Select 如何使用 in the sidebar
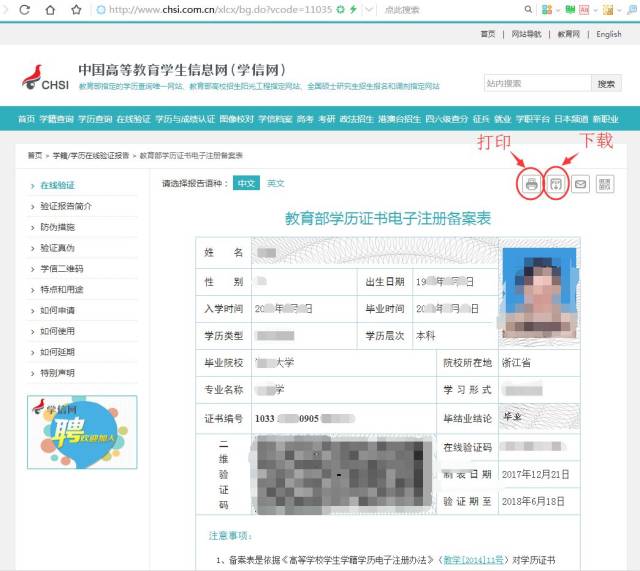 click(58, 331)
